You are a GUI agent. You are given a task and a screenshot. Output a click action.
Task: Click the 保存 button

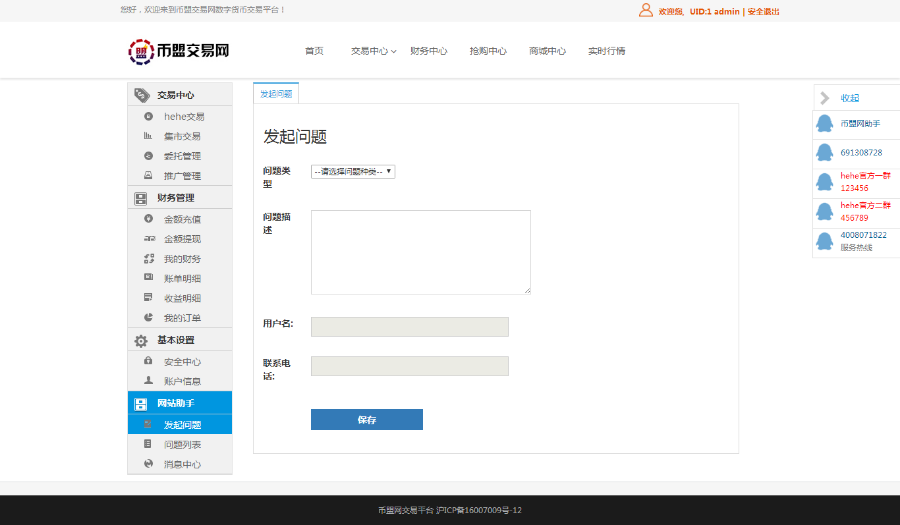point(367,419)
